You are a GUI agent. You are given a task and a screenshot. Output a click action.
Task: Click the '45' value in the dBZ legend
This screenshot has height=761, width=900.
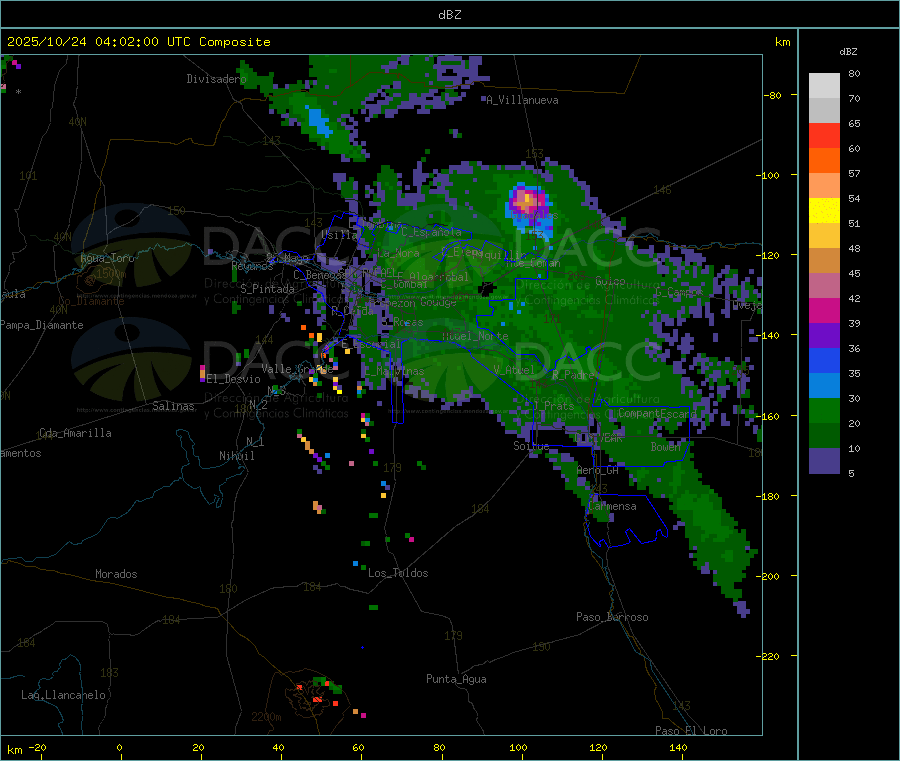pos(854,274)
